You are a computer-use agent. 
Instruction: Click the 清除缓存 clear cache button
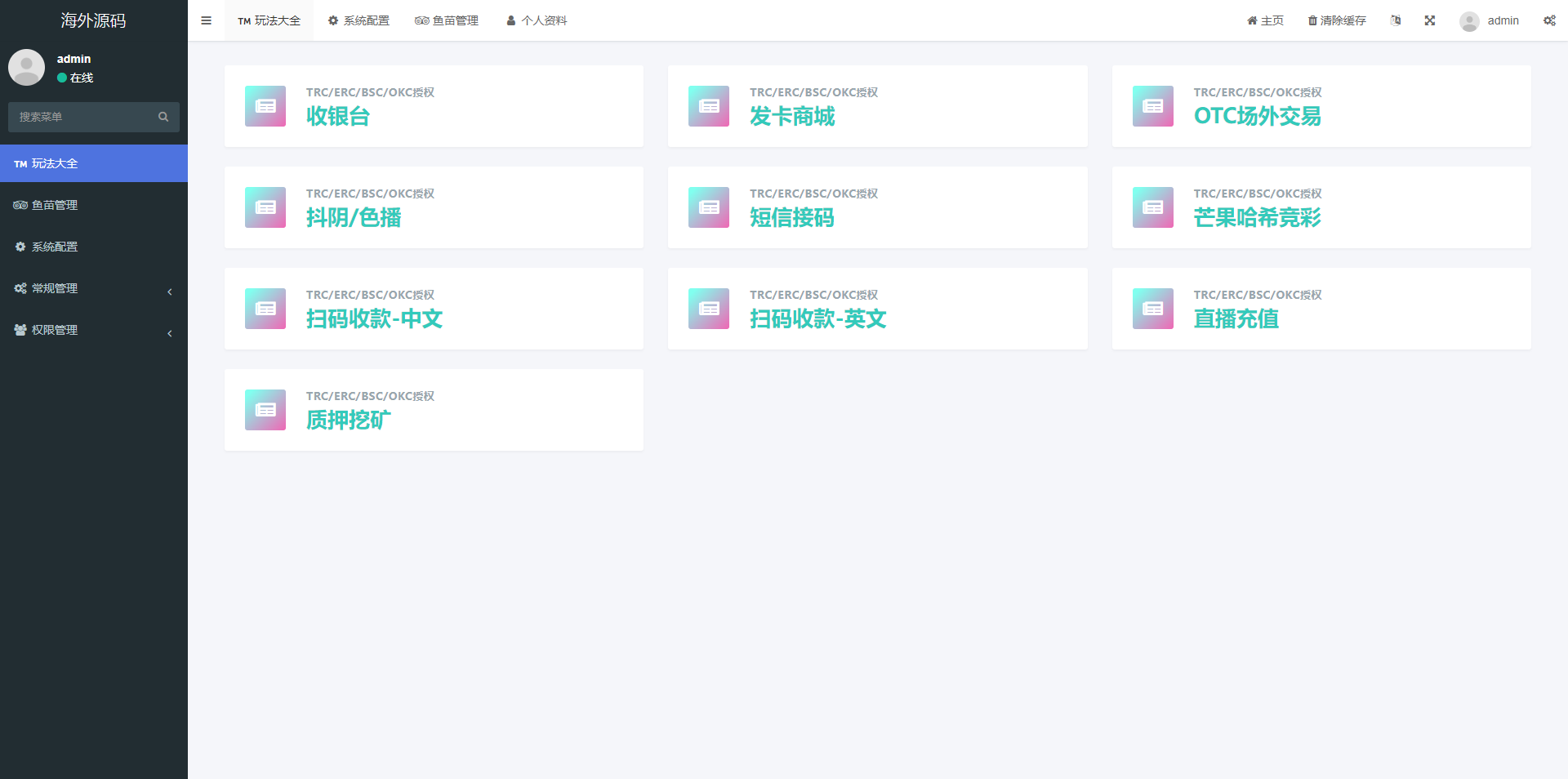click(1337, 20)
